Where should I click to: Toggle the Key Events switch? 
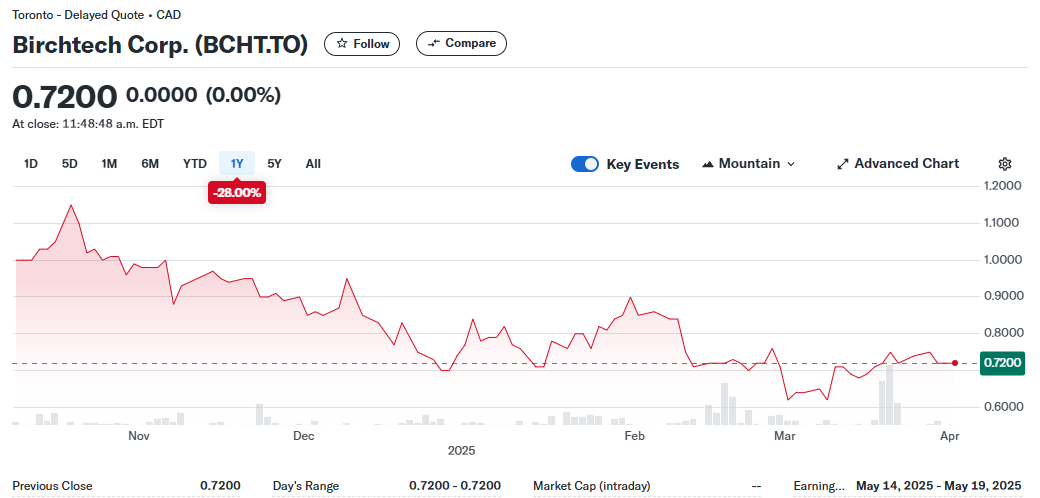pos(584,164)
